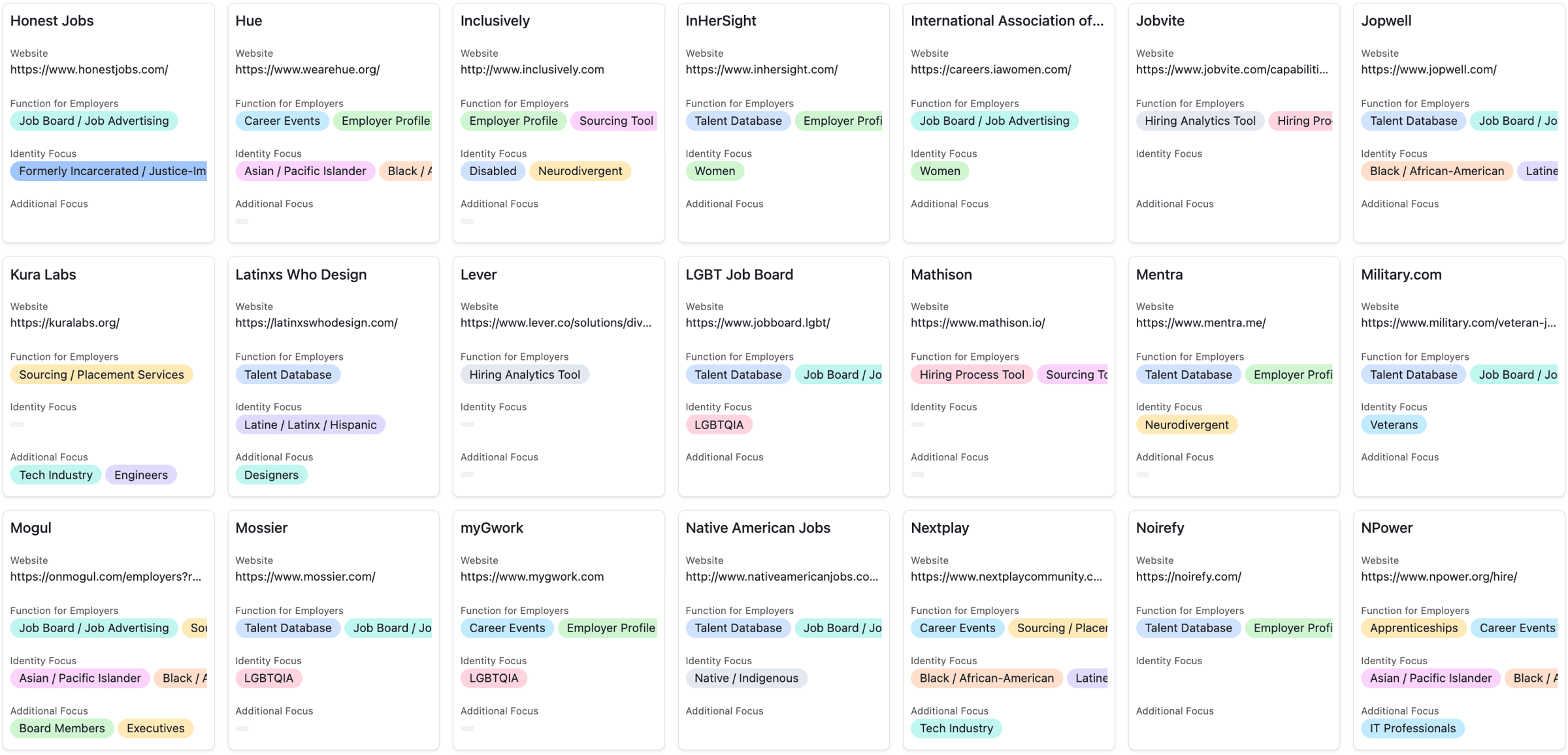Click the Hue website URL
1568x755 pixels.
click(307, 69)
